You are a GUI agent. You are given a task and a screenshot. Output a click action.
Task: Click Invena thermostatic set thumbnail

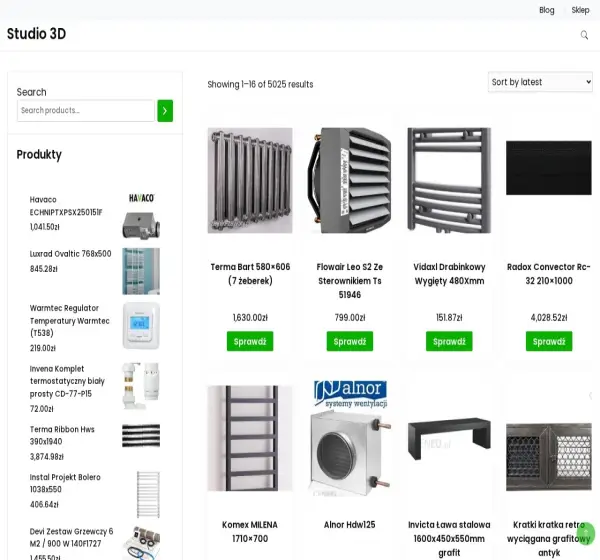pyautogui.click(x=141, y=386)
